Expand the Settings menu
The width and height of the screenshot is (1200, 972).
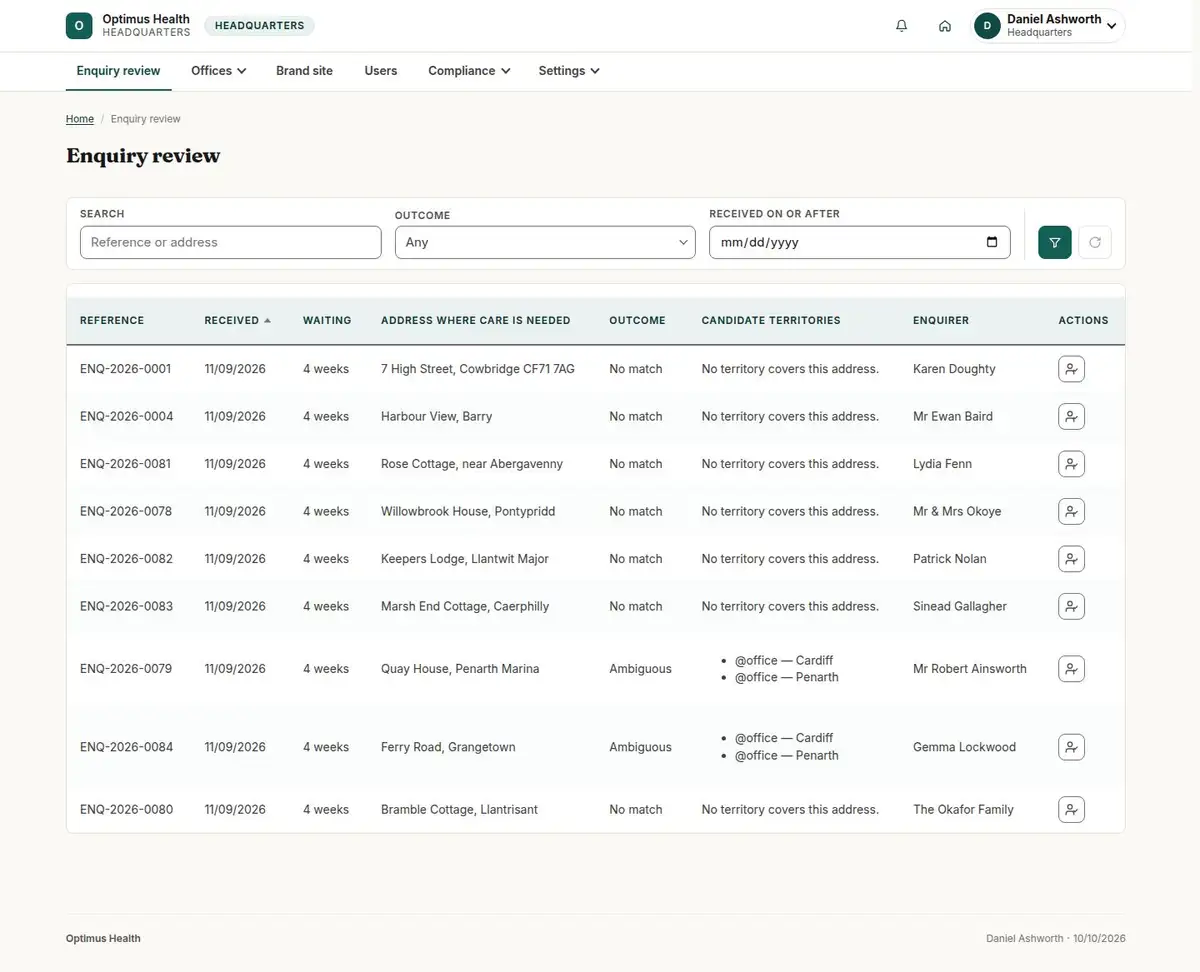[569, 71]
